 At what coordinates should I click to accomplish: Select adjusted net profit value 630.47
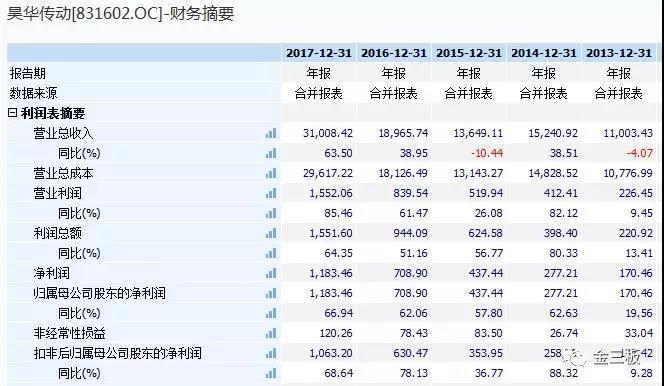coord(410,353)
